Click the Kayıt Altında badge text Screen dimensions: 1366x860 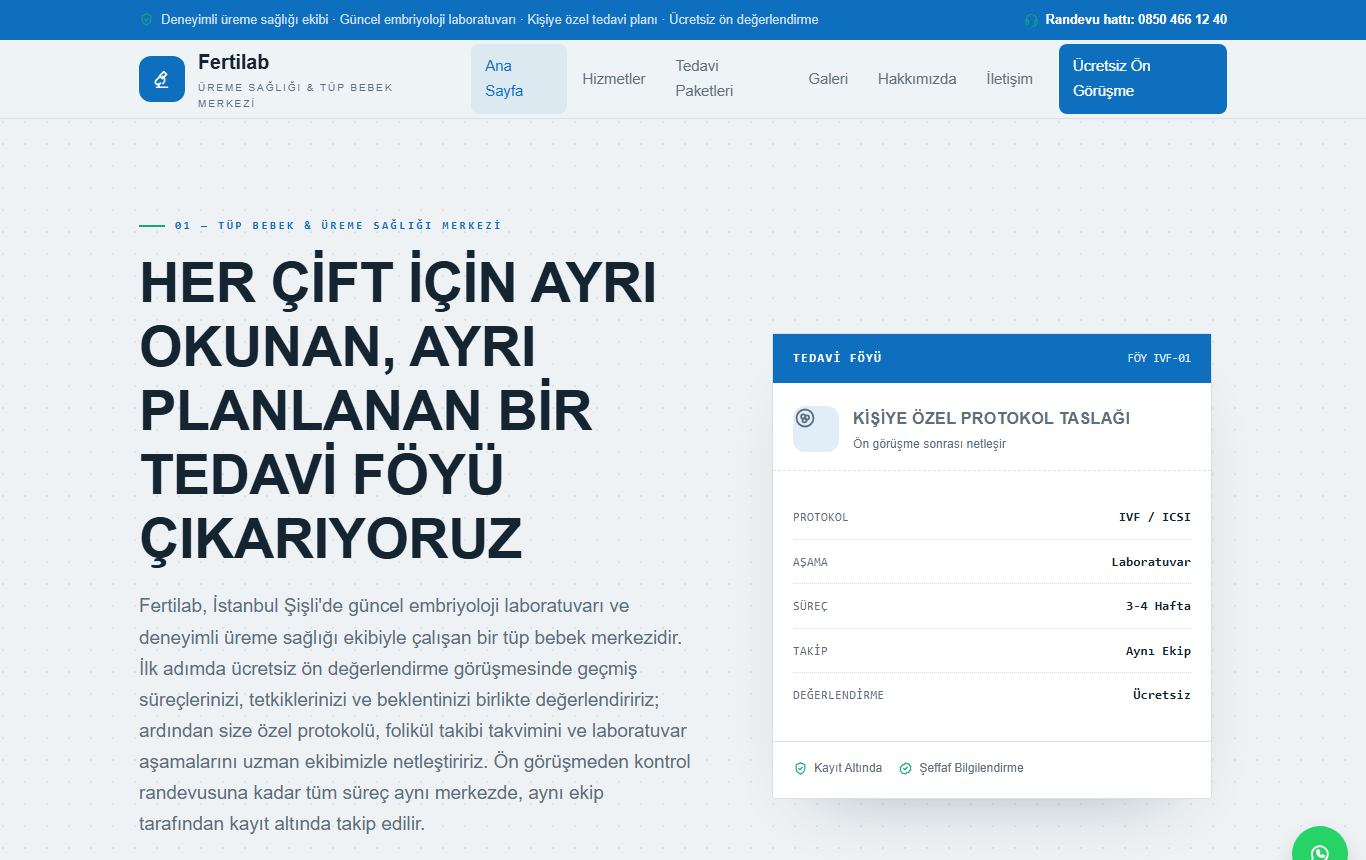click(848, 768)
